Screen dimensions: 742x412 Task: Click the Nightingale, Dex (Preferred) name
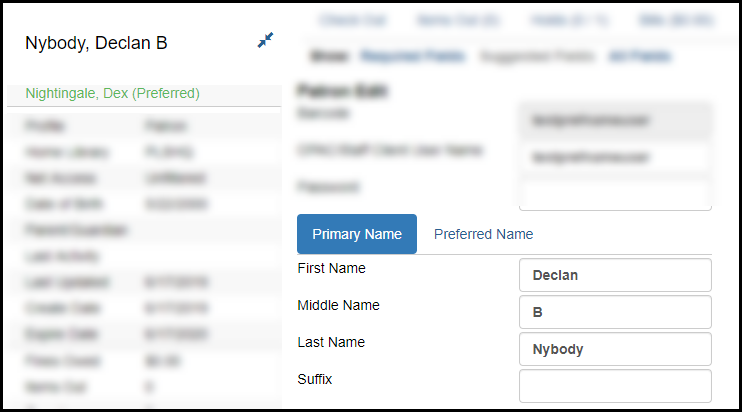point(113,93)
